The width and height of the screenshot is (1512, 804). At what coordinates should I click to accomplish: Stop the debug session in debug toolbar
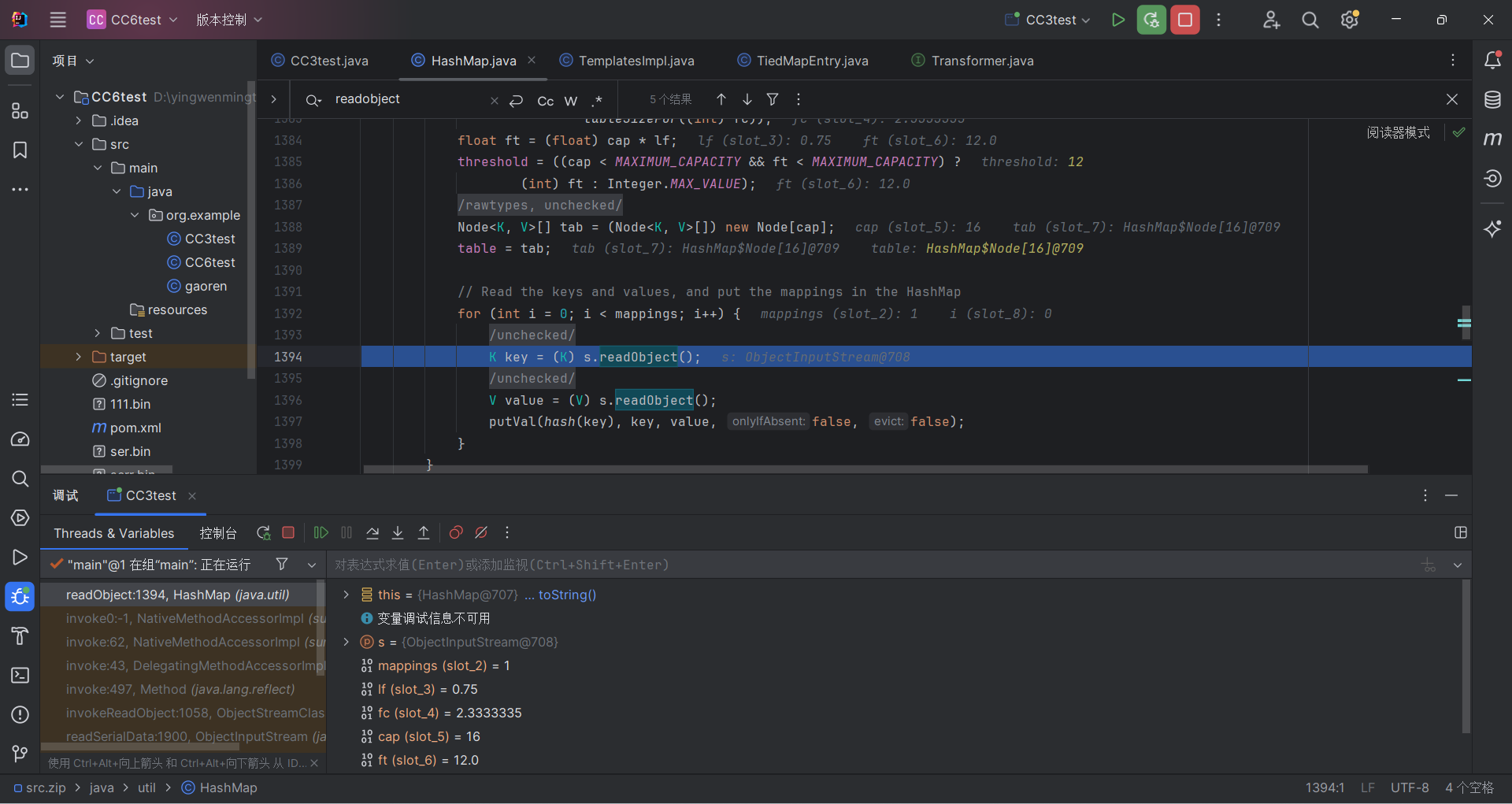pyautogui.click(x=288, y=533)
